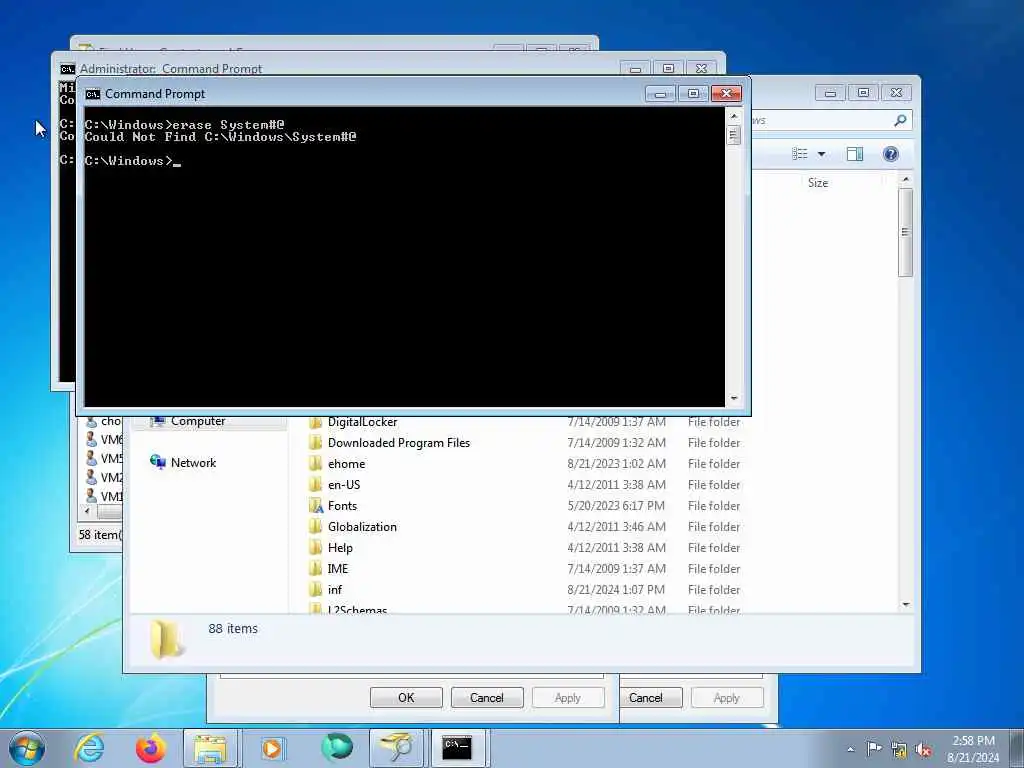Open the magnifier-and-keys taskbar app

click(396, 748)
